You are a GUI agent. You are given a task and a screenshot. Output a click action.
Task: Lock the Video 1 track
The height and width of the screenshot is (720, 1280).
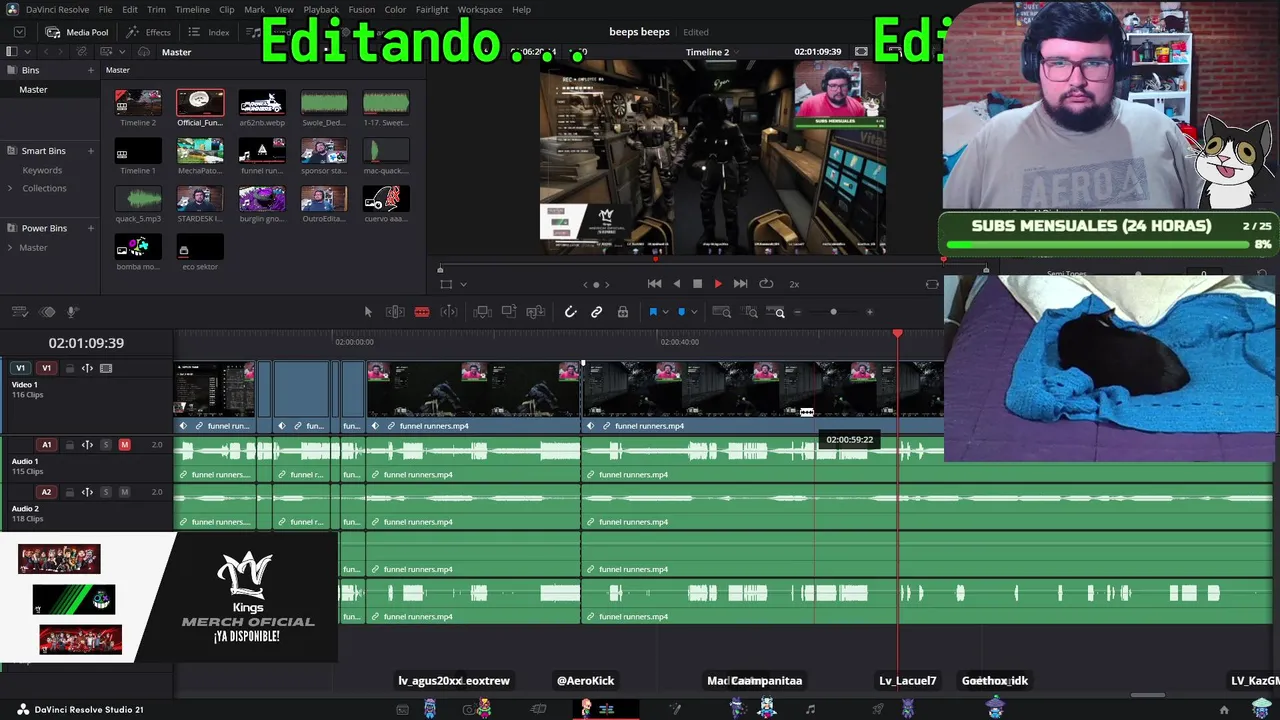point(69,368)
